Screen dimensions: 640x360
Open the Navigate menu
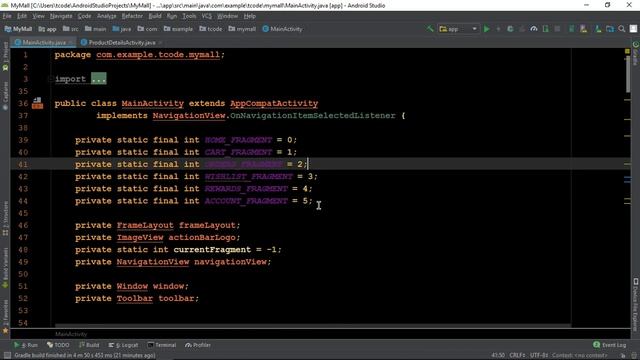[61, 16]
